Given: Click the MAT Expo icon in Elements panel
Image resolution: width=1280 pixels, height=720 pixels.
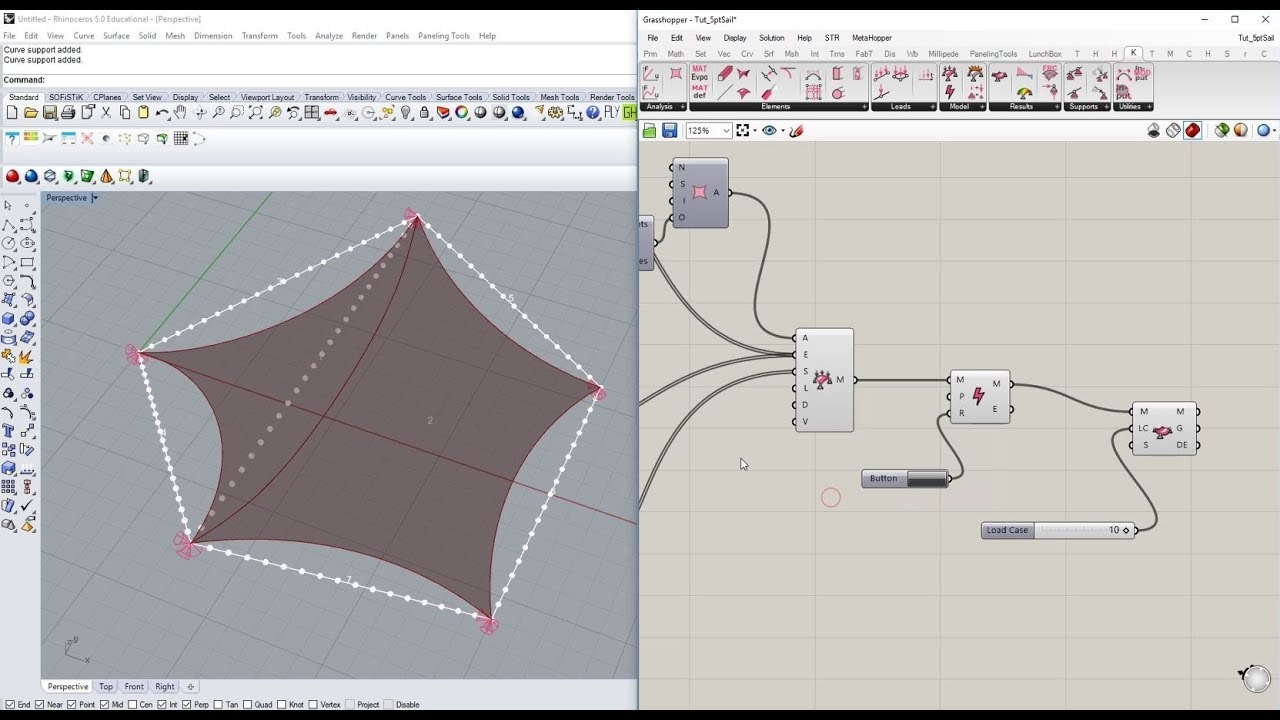Looking at the screenshot, I should tap(700, 73).
